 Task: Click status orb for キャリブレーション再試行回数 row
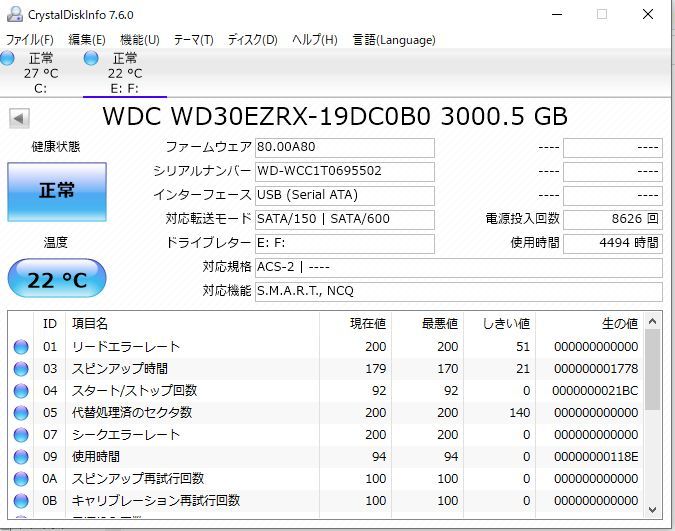click(x=21, y=500)
